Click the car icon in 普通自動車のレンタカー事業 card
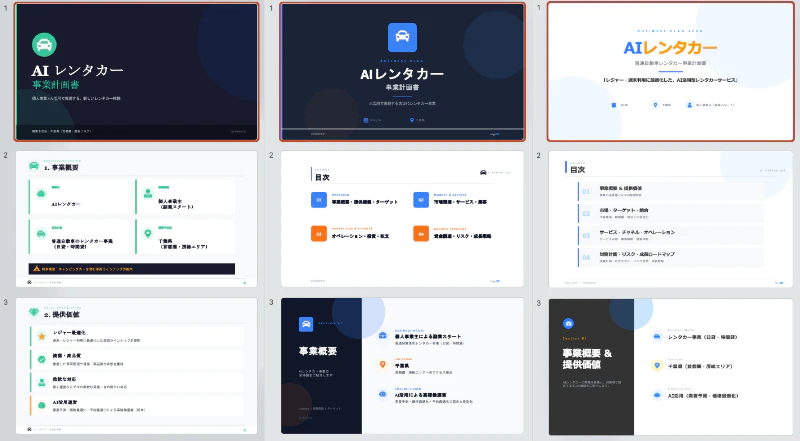The width and height of the screenshot is (800, 441). click(41, 234)
